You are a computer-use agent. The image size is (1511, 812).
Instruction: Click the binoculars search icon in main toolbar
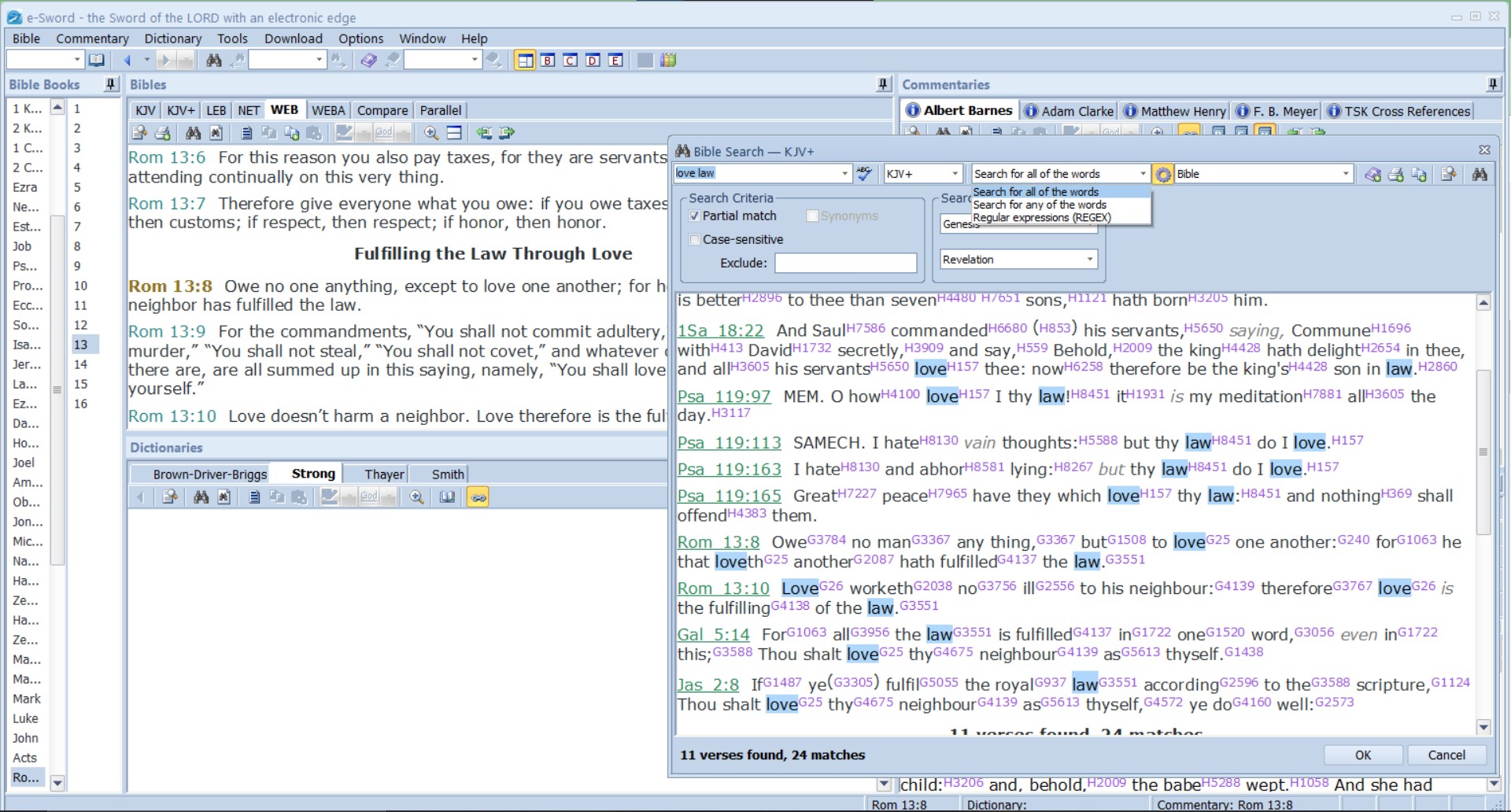[213, 61]
